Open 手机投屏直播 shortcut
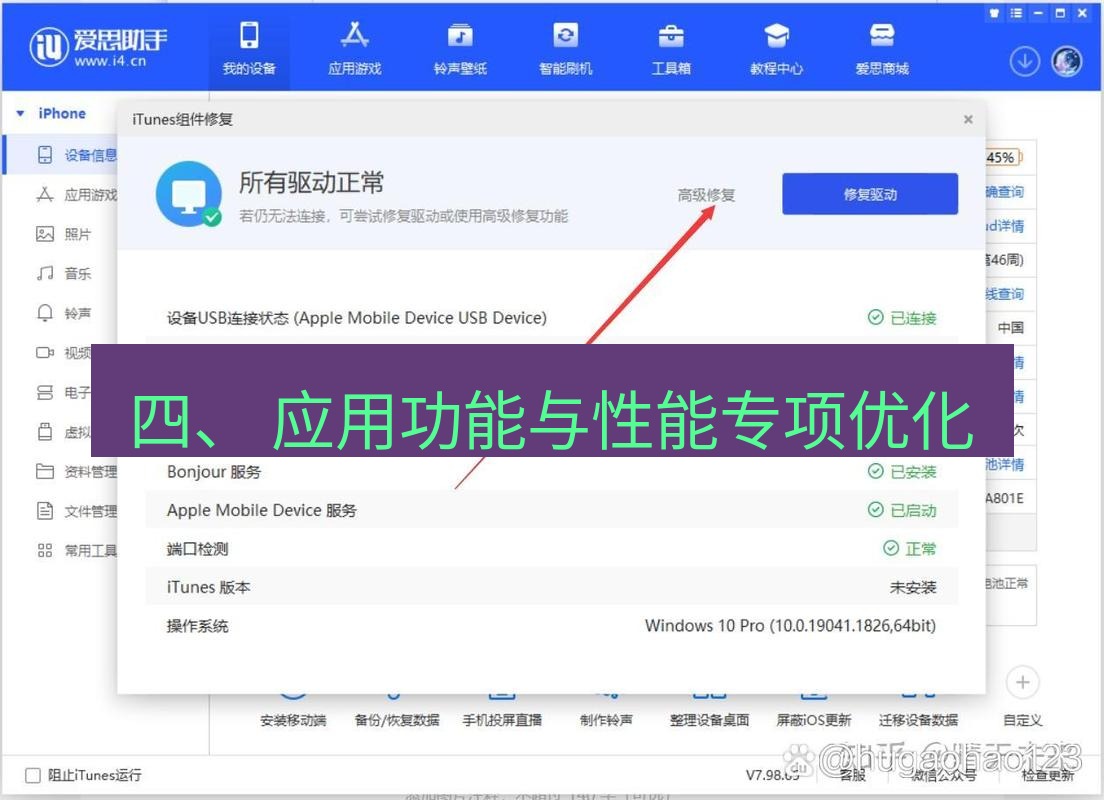The image size is (1104, 800). tap(502, 720)
